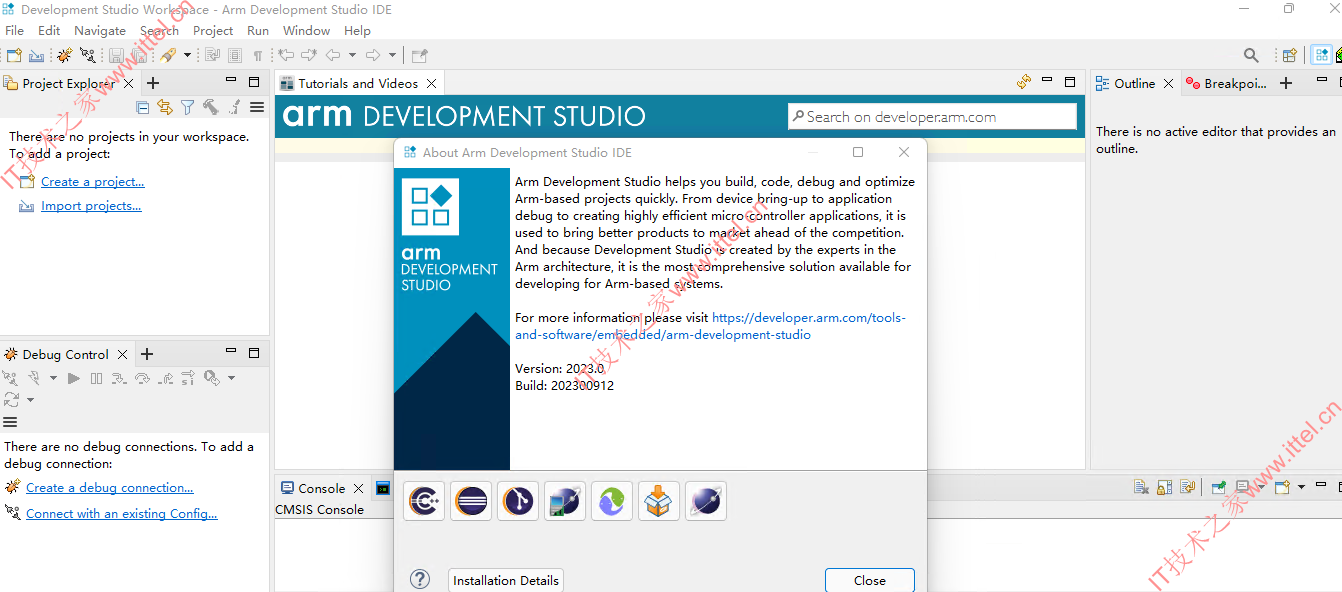The image size is (1342, 592).
Task: Open the Project menu
Action: [x=213, y=31]
